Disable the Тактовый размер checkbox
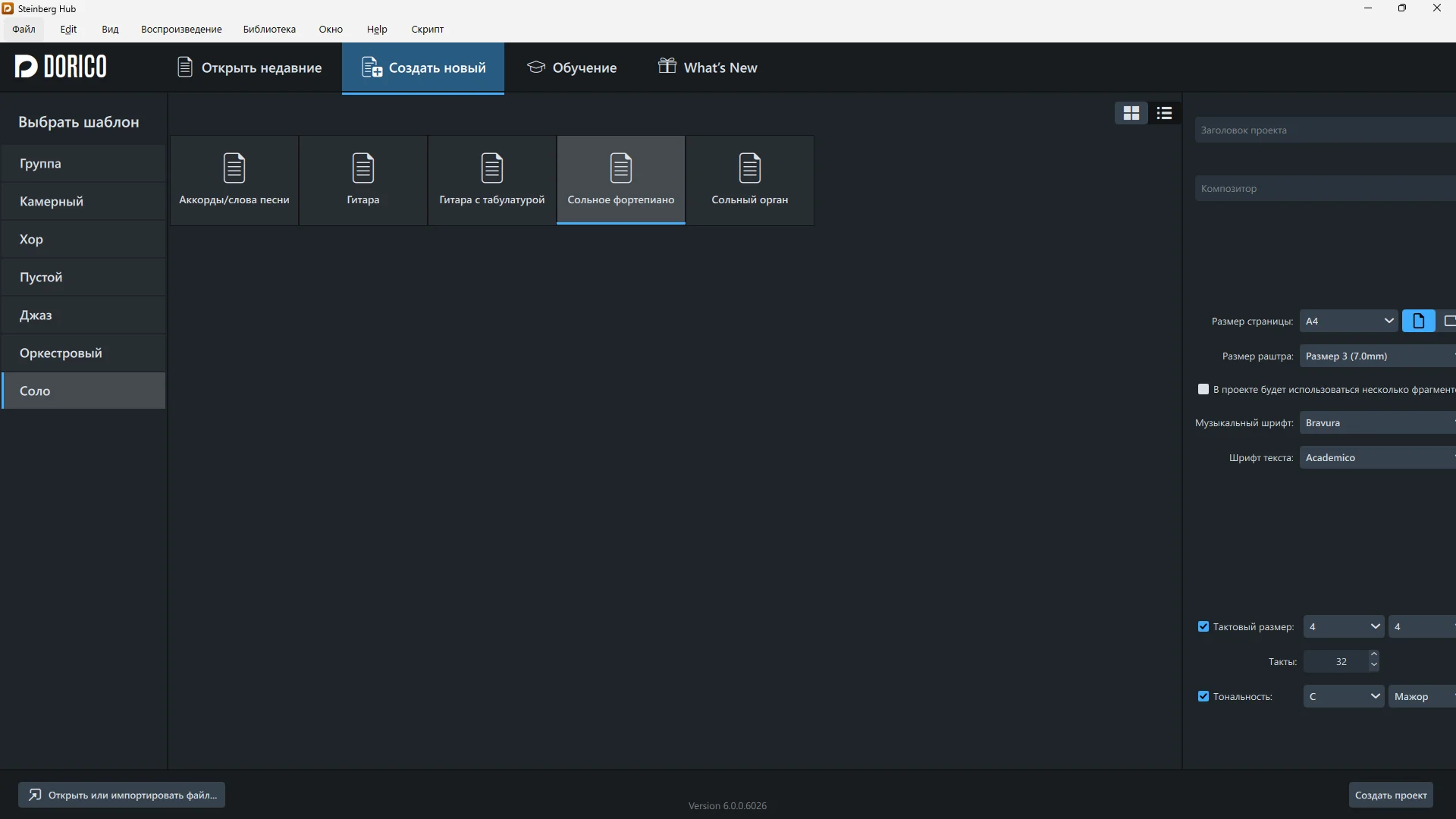 click(1203, 626)
